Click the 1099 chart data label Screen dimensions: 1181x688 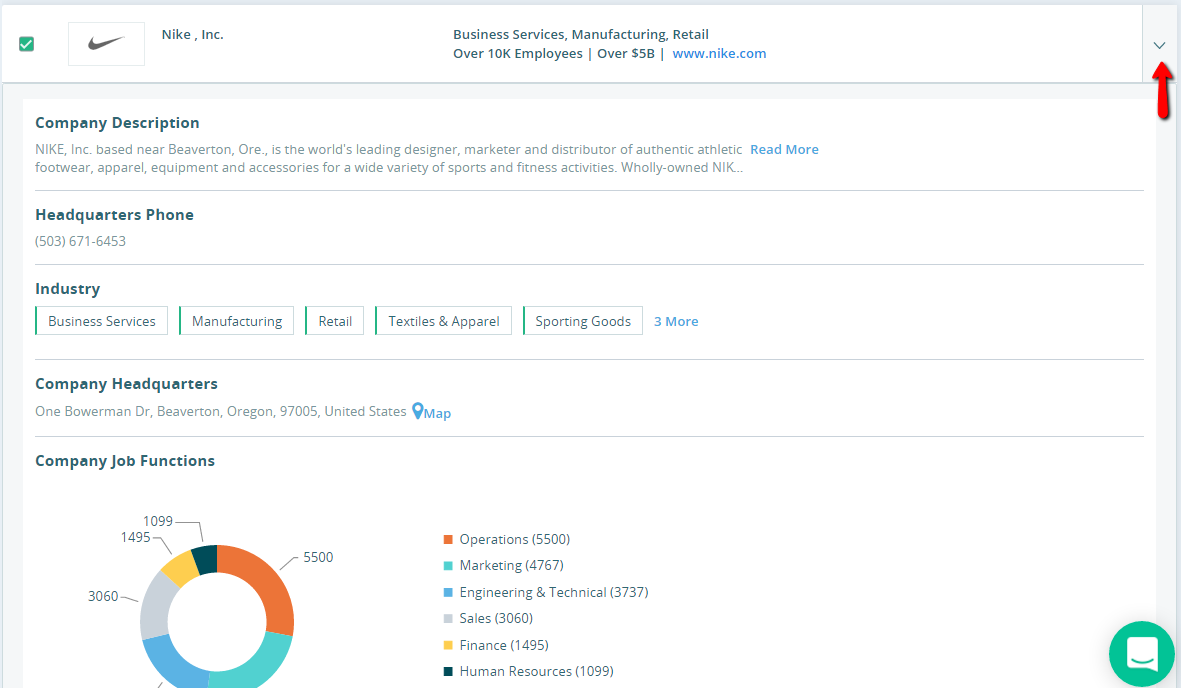click(x=158, y=521)
